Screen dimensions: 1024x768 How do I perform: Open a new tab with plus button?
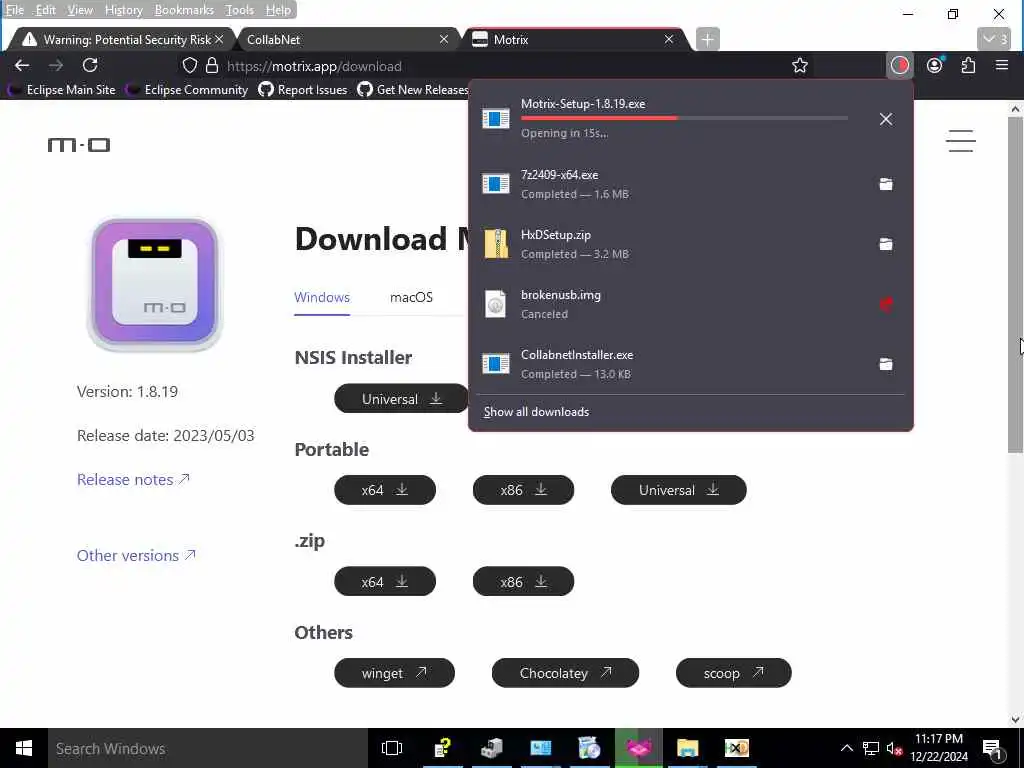[x=707, y=39]
